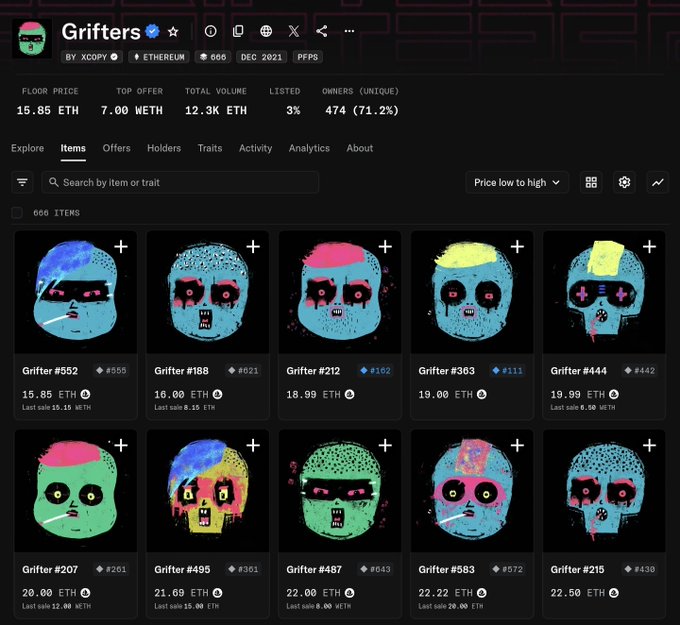
Task: Click the Grifter #363 title
Action: pos(447,371)
